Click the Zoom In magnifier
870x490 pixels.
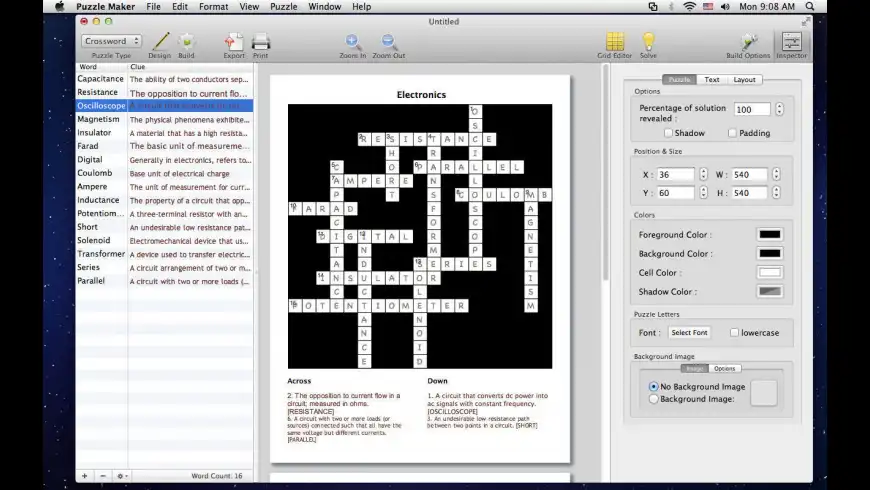353,42
